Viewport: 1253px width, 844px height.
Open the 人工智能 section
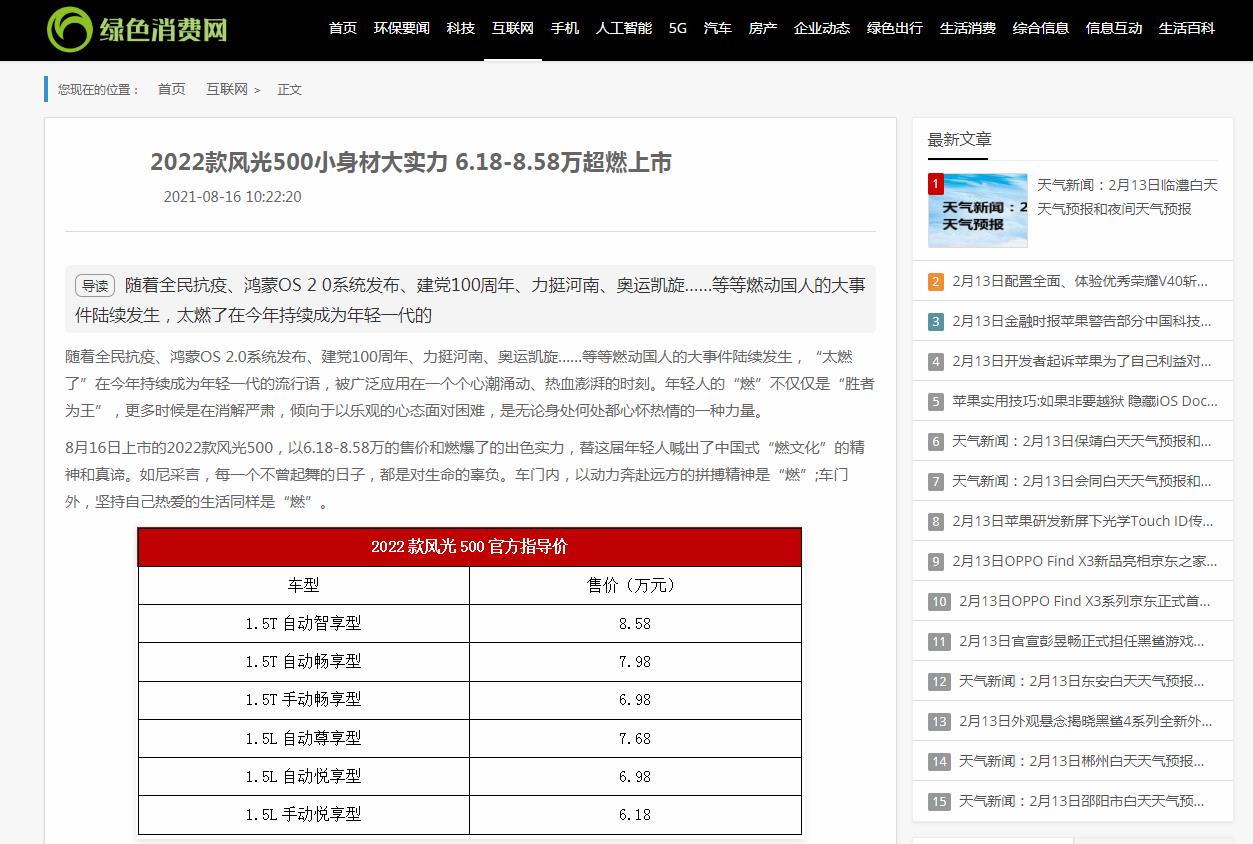(x=624, y=28)
